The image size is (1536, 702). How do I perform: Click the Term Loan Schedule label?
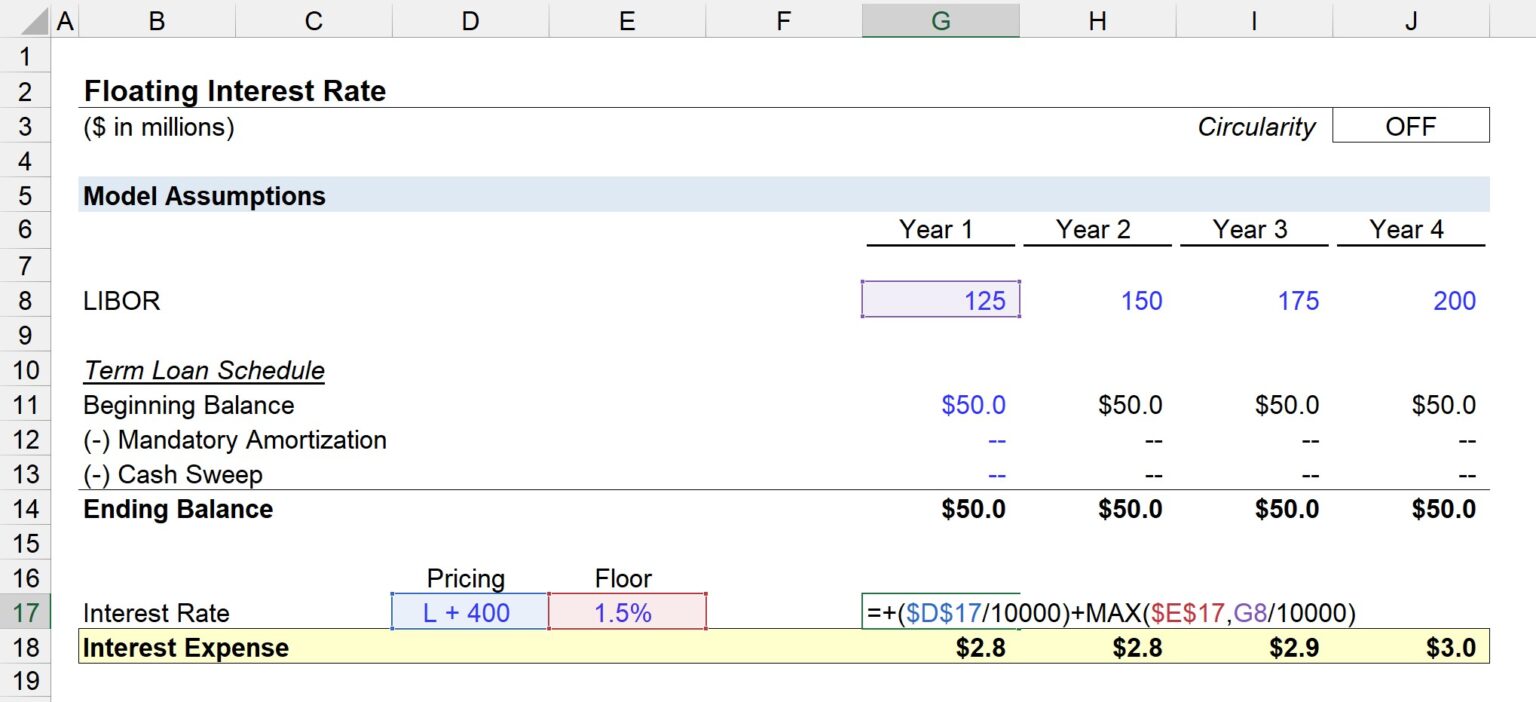(204, 370)
